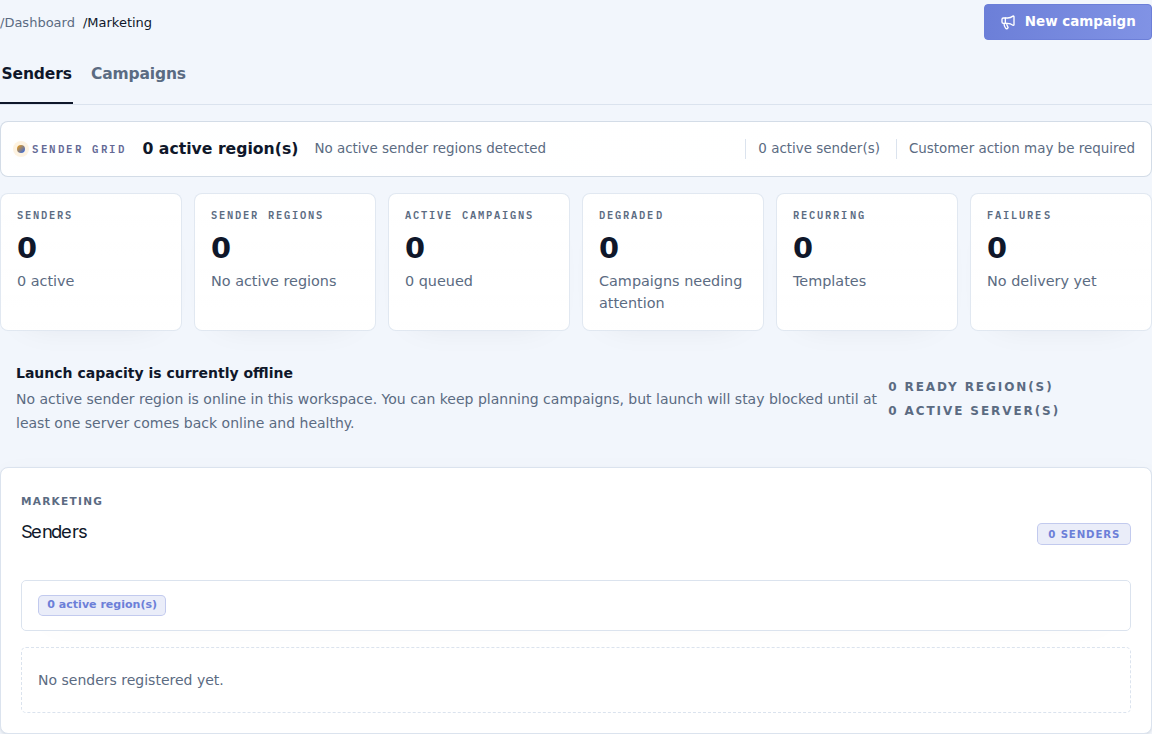Click "Campaigns needing attention" text
1152x734 pixels.
click(671, 292)
